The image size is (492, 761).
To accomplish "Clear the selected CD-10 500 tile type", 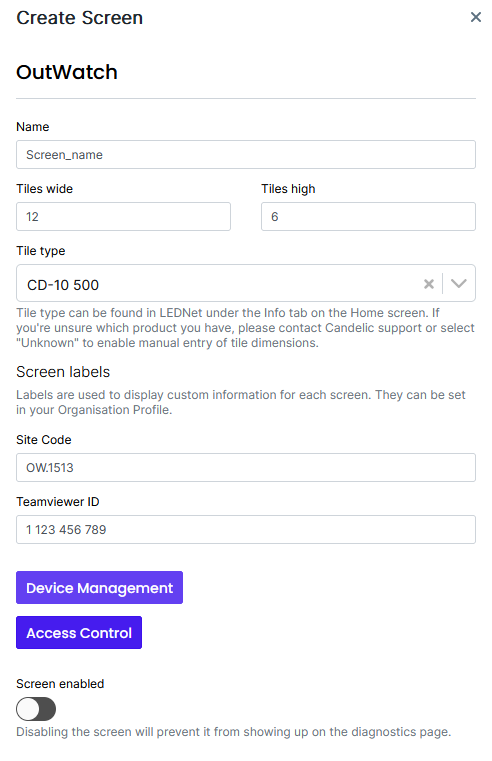I will point(428,284).
